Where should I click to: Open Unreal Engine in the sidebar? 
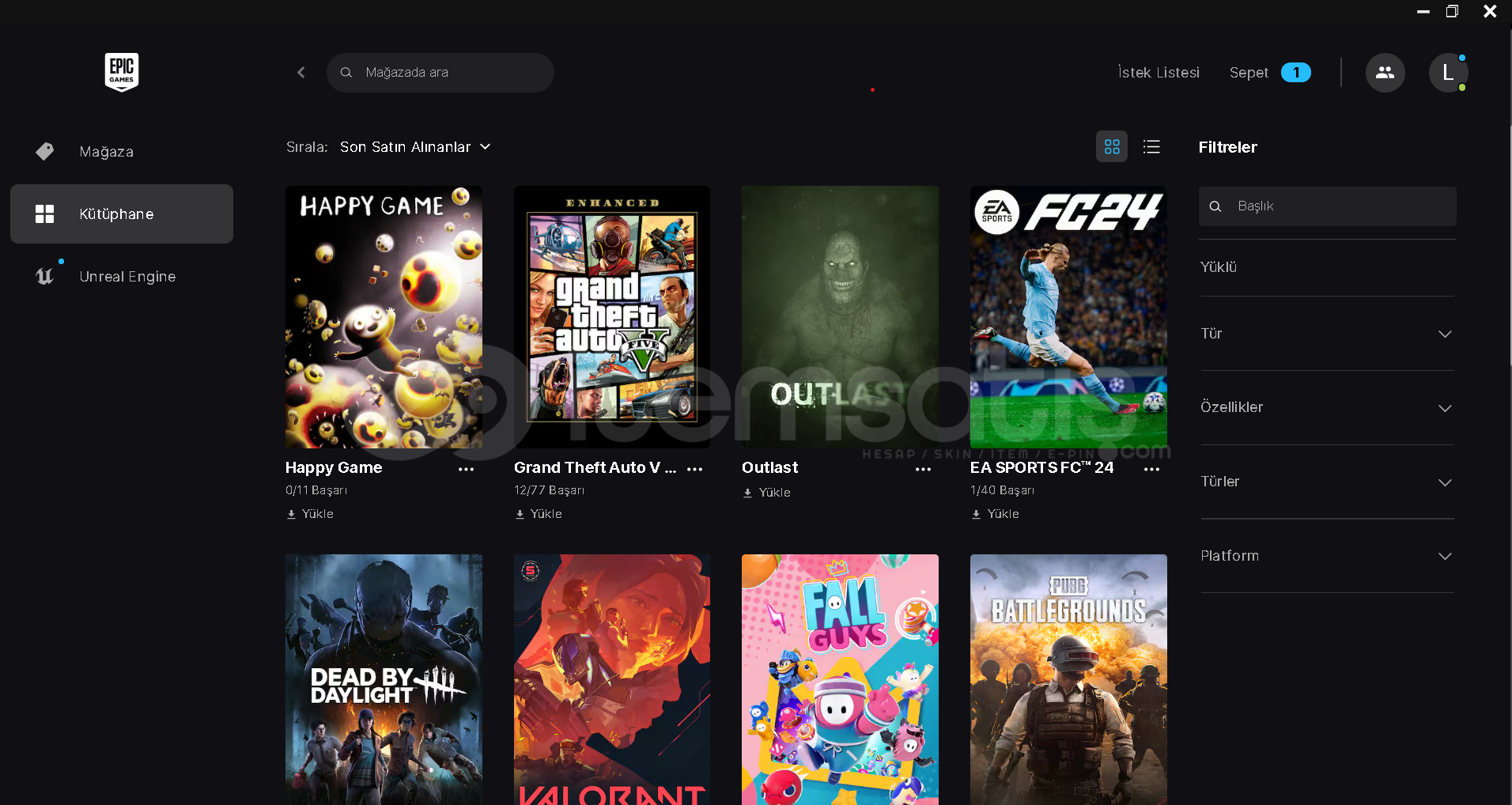point(122,276)
